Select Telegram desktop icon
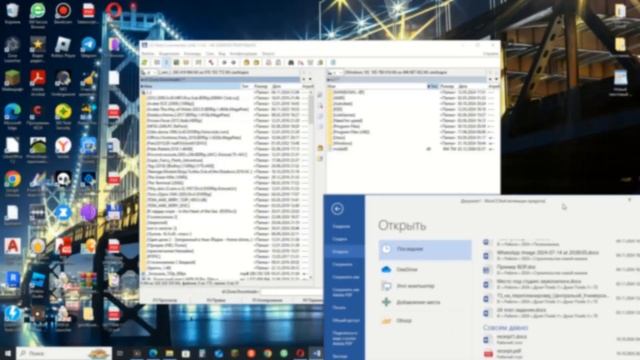The image size is (640, 360). coord(88,47)
